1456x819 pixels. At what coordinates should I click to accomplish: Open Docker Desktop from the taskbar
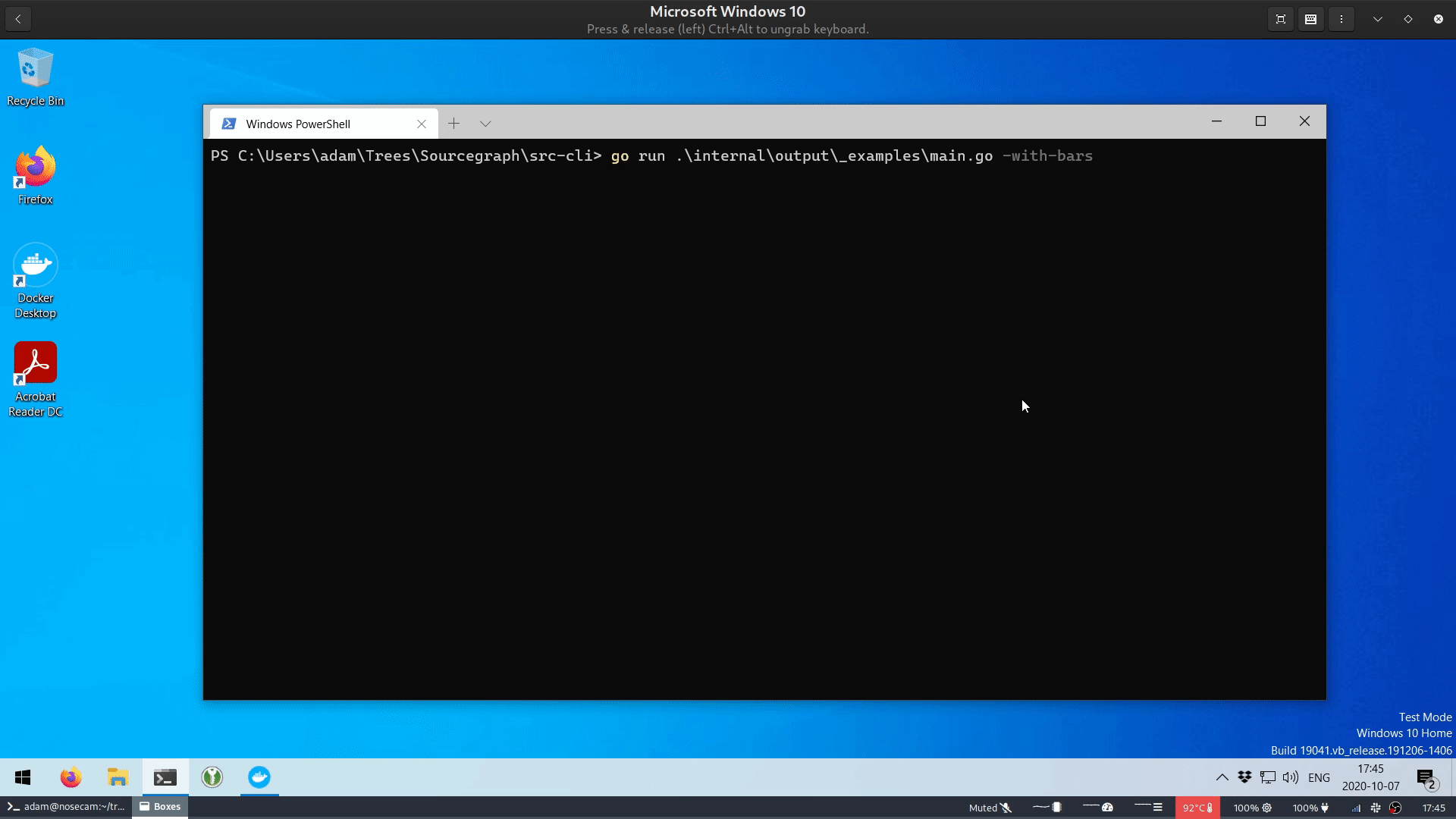[x=259, y=777]
